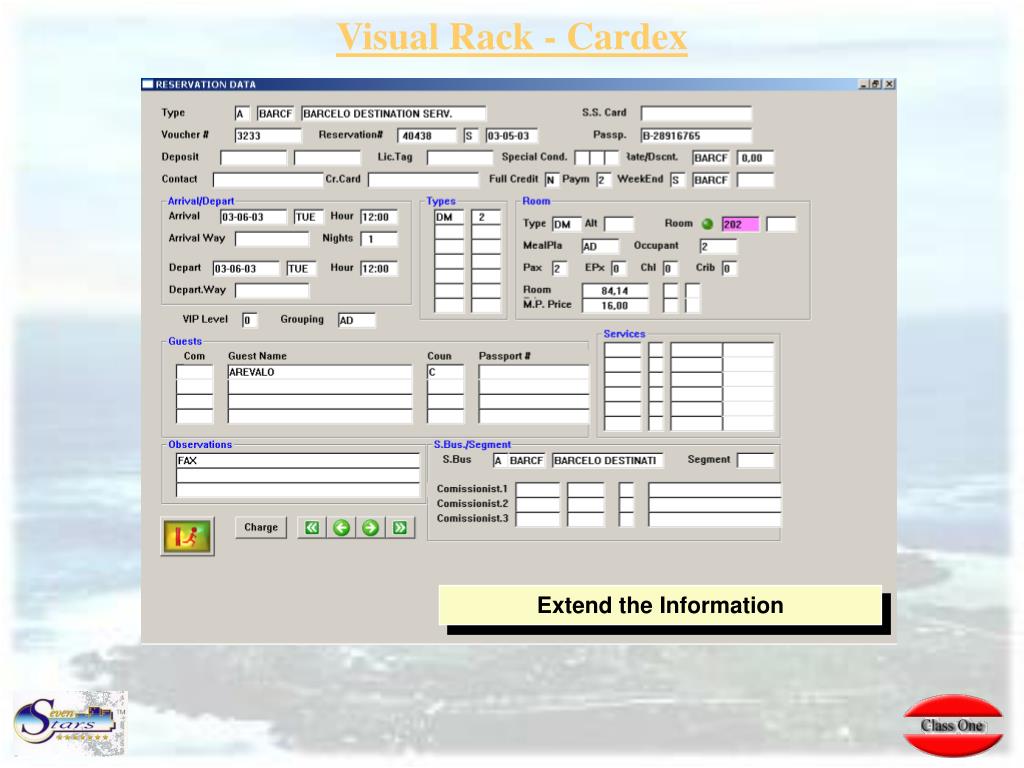Select the Grouping field showing AD

pyautogui.click(x=357, y=320)
